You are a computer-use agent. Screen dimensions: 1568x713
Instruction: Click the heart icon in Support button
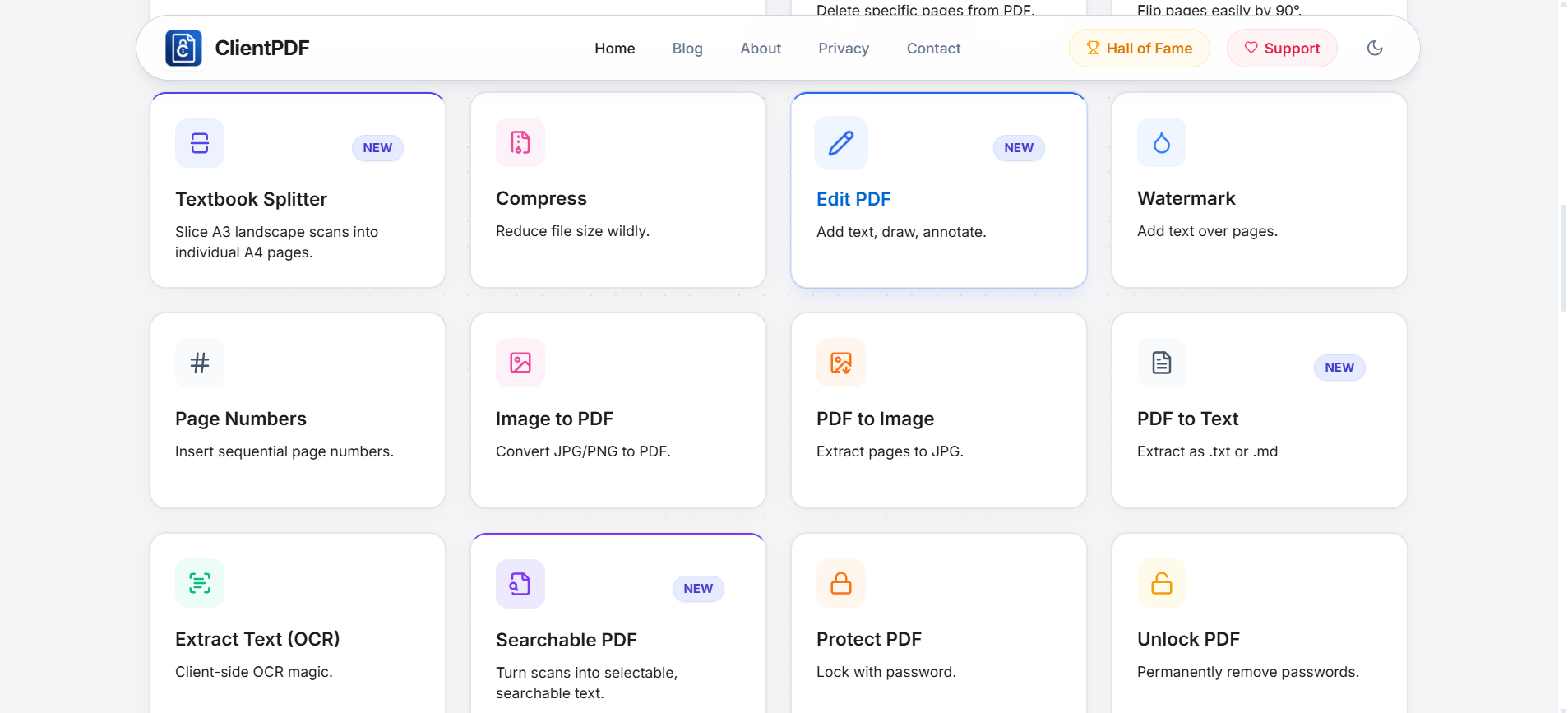point(1251,48)
